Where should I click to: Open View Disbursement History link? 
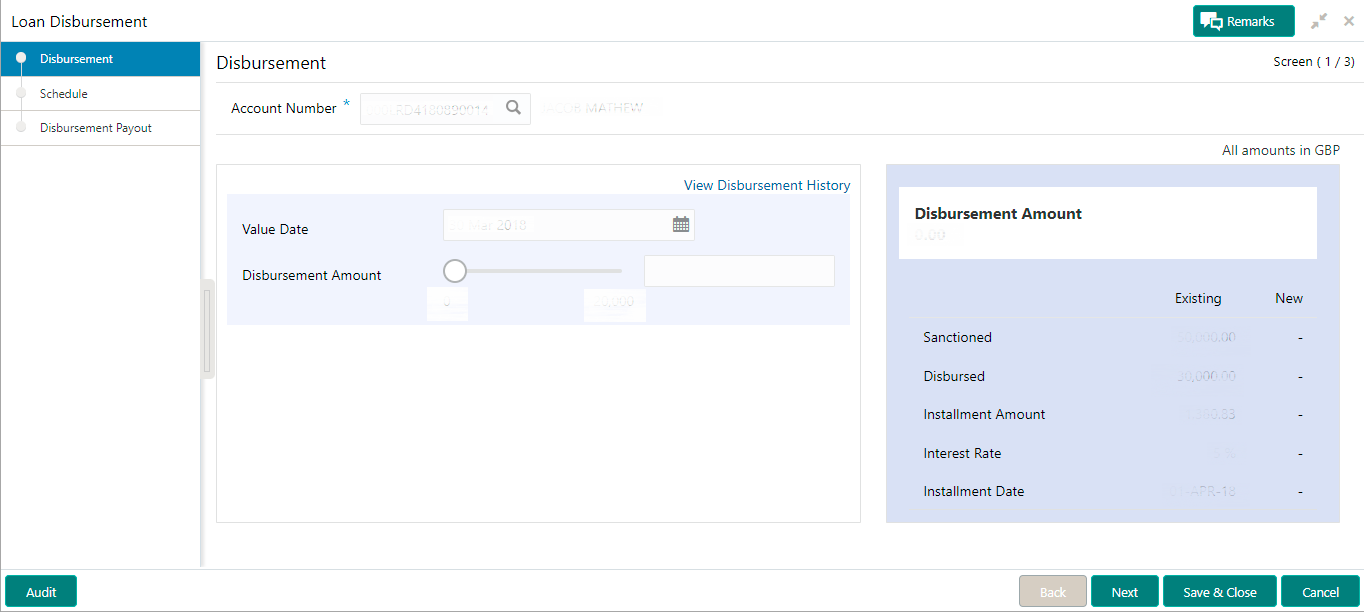767,185
